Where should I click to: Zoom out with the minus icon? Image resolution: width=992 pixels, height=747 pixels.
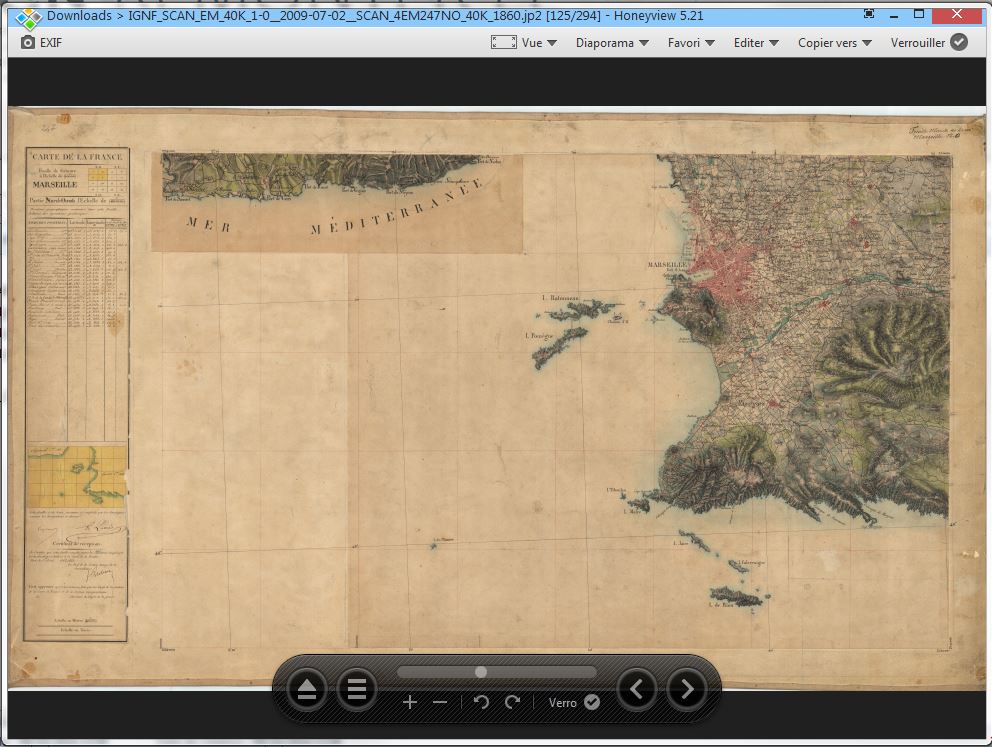pos(440,702)
